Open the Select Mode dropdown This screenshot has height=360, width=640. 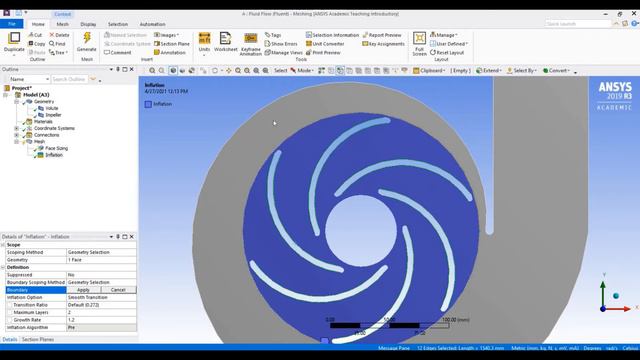click(302, 71)
